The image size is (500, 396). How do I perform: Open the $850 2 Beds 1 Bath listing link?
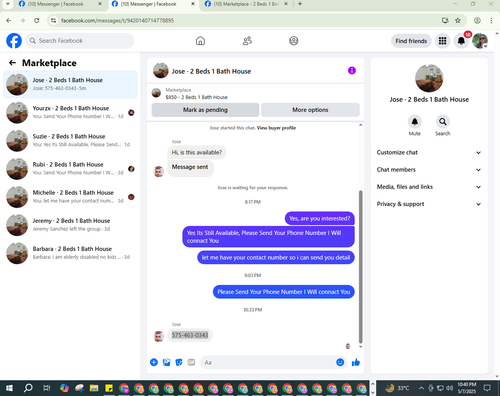197,97
